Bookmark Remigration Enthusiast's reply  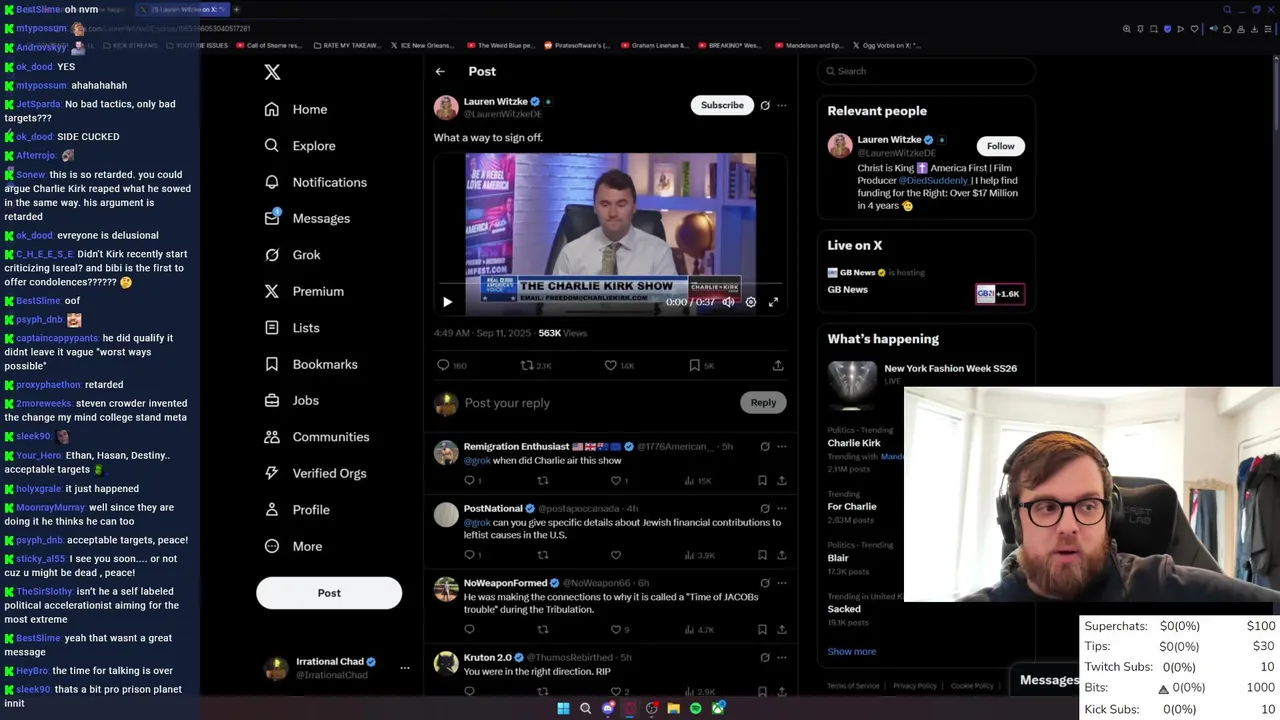tap(762, 480)
